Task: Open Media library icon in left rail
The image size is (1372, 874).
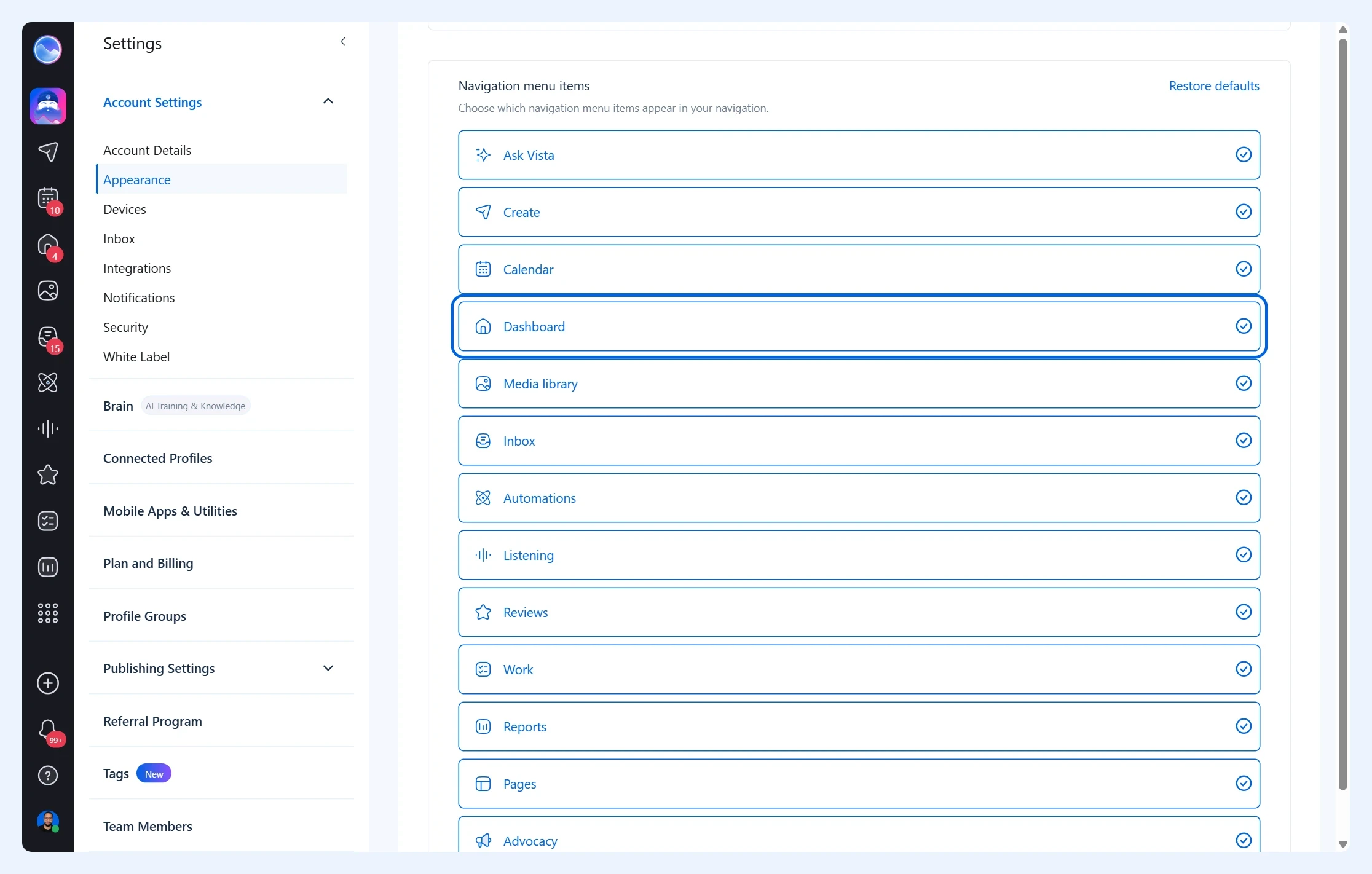Action: click(48, 290)
